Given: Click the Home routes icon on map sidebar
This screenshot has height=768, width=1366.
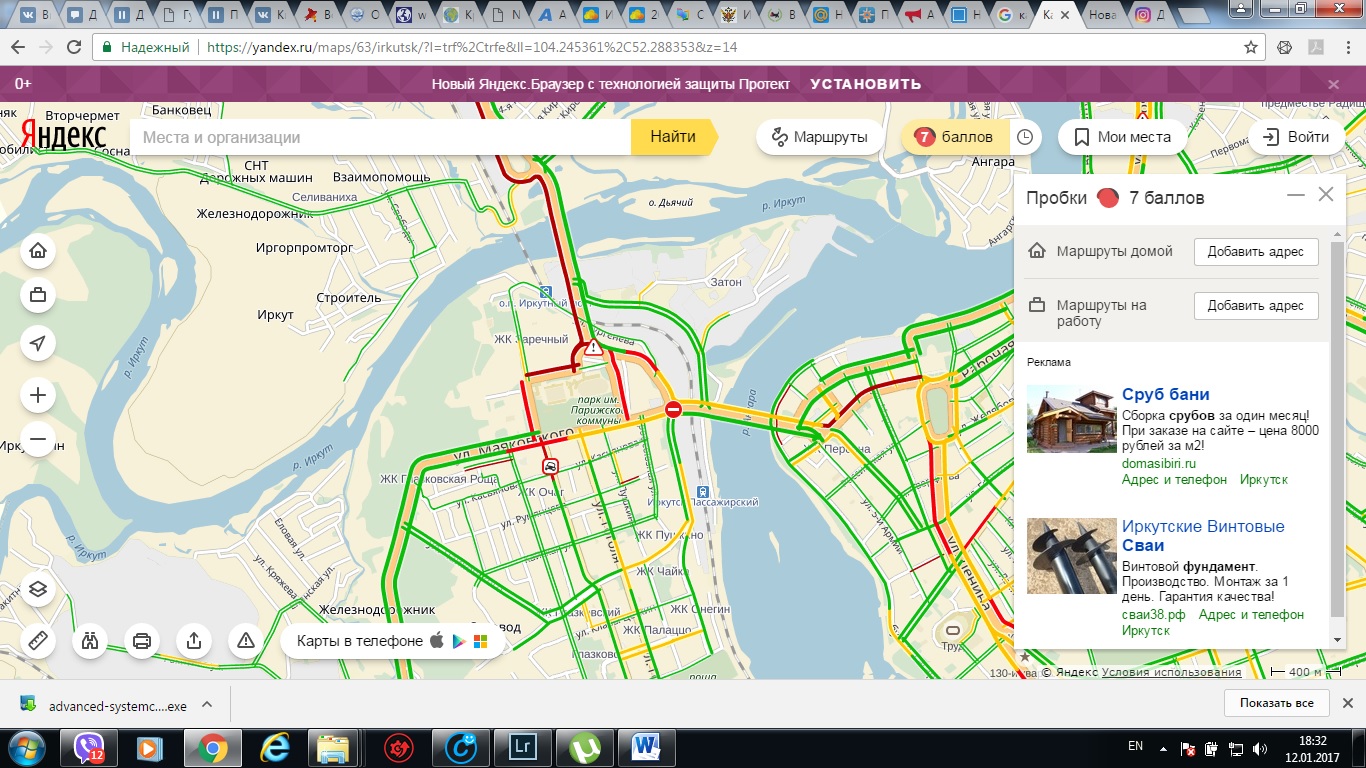Looking at the screenshot, I should pyautogui.click(x=38, y=251).
